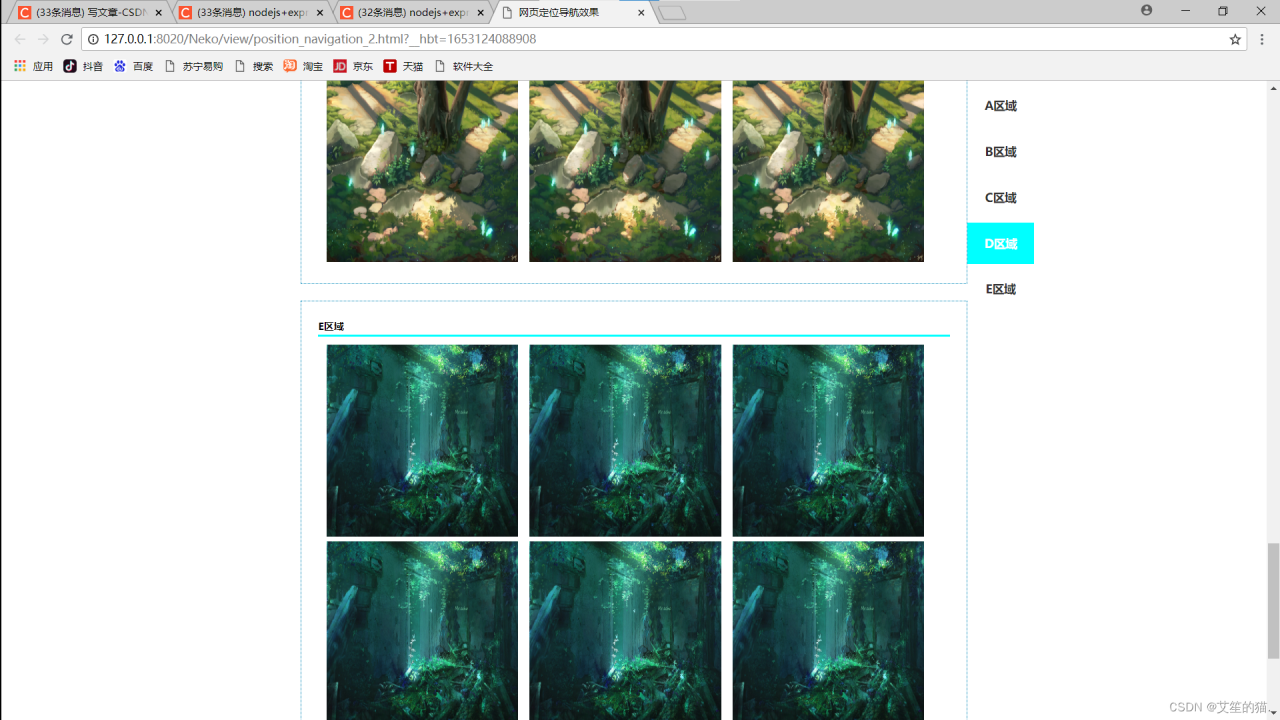The width and height of the screenshot is (1280, 720).
Task: Click the E区域 section heading text
Action: tap(331, 326)
